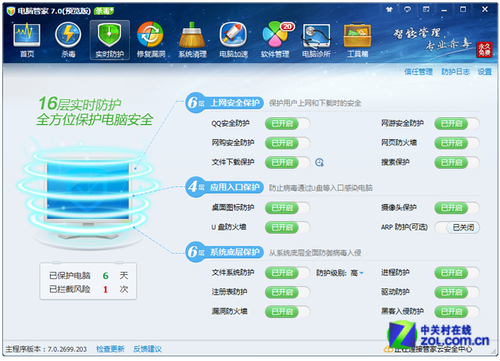
Task: Click 保护用户上网和下载时的安全 description
Action: pos(315,103)
